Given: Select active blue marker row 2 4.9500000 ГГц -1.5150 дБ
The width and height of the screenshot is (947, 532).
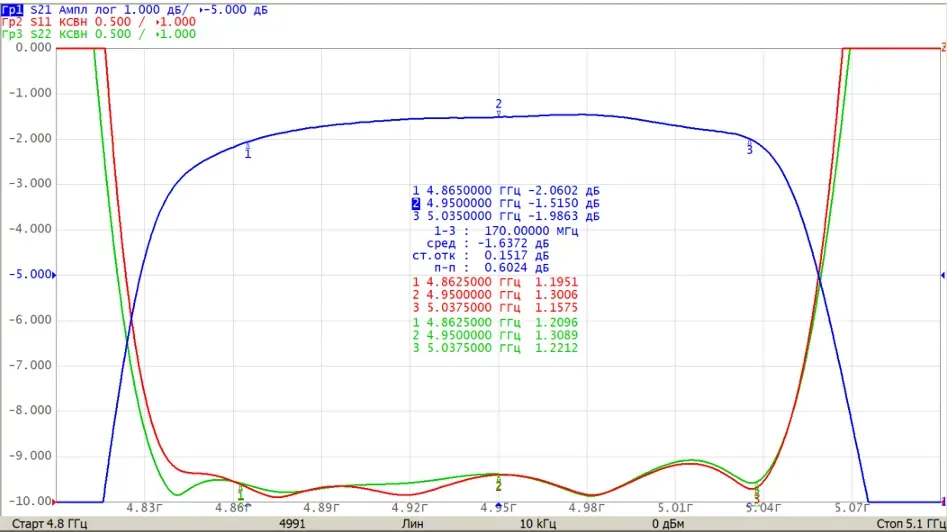Looking at the screenshot, I should tap(506, 204).
